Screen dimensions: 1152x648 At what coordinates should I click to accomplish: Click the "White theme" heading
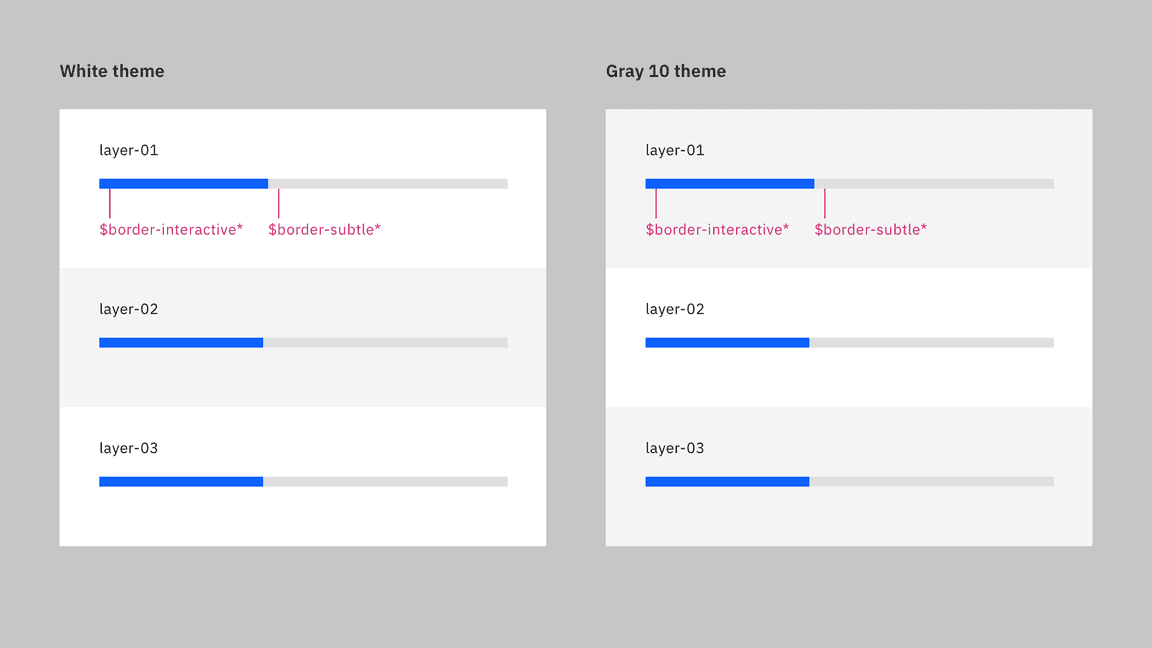click(x=112, y=71)
